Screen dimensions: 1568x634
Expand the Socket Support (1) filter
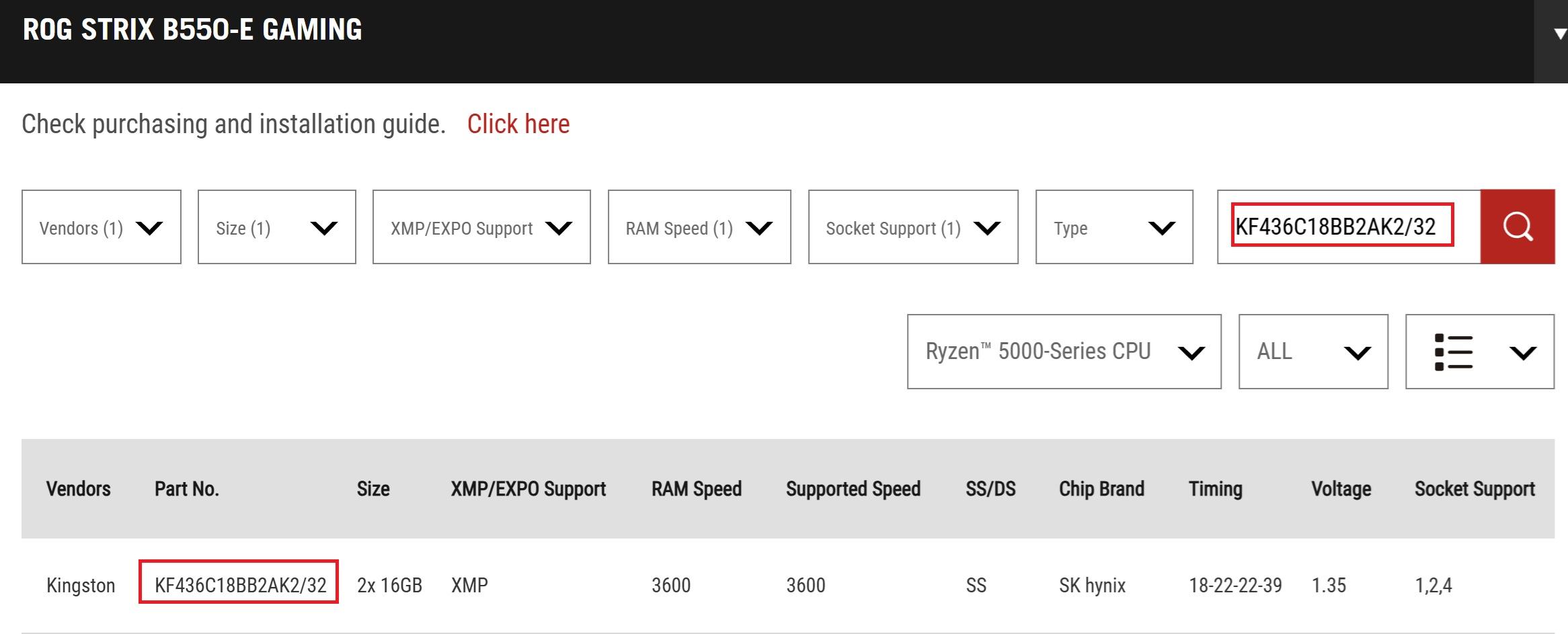913,227
